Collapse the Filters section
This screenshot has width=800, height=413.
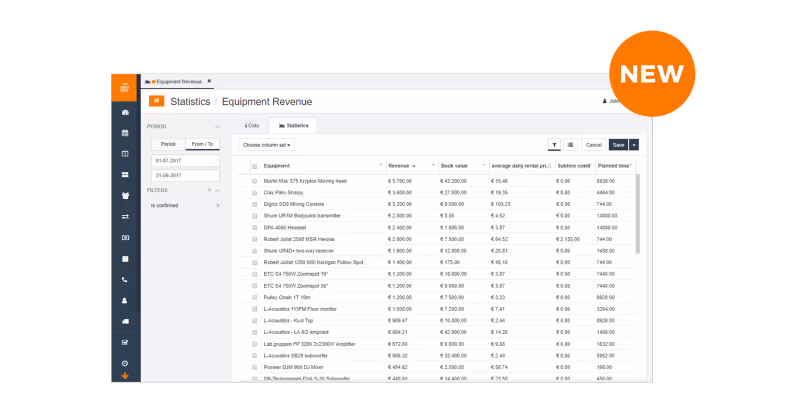[x=217, y=190]
